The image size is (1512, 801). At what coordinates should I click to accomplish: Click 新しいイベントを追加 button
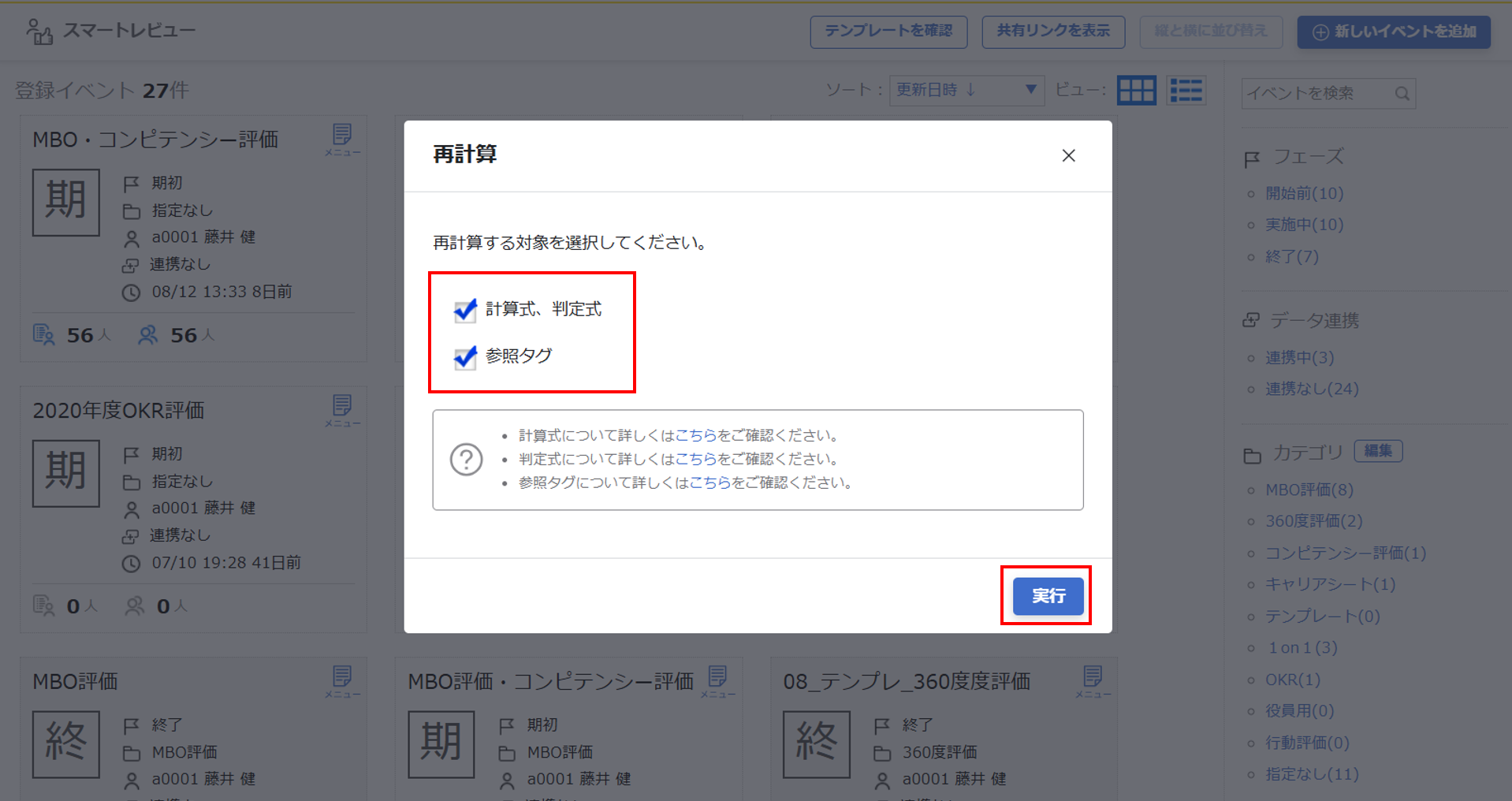click(1394, 32)
